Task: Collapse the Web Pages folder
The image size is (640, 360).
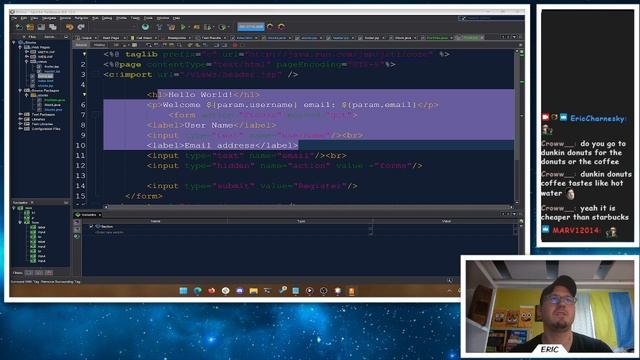Action: (x=20, y=47)
